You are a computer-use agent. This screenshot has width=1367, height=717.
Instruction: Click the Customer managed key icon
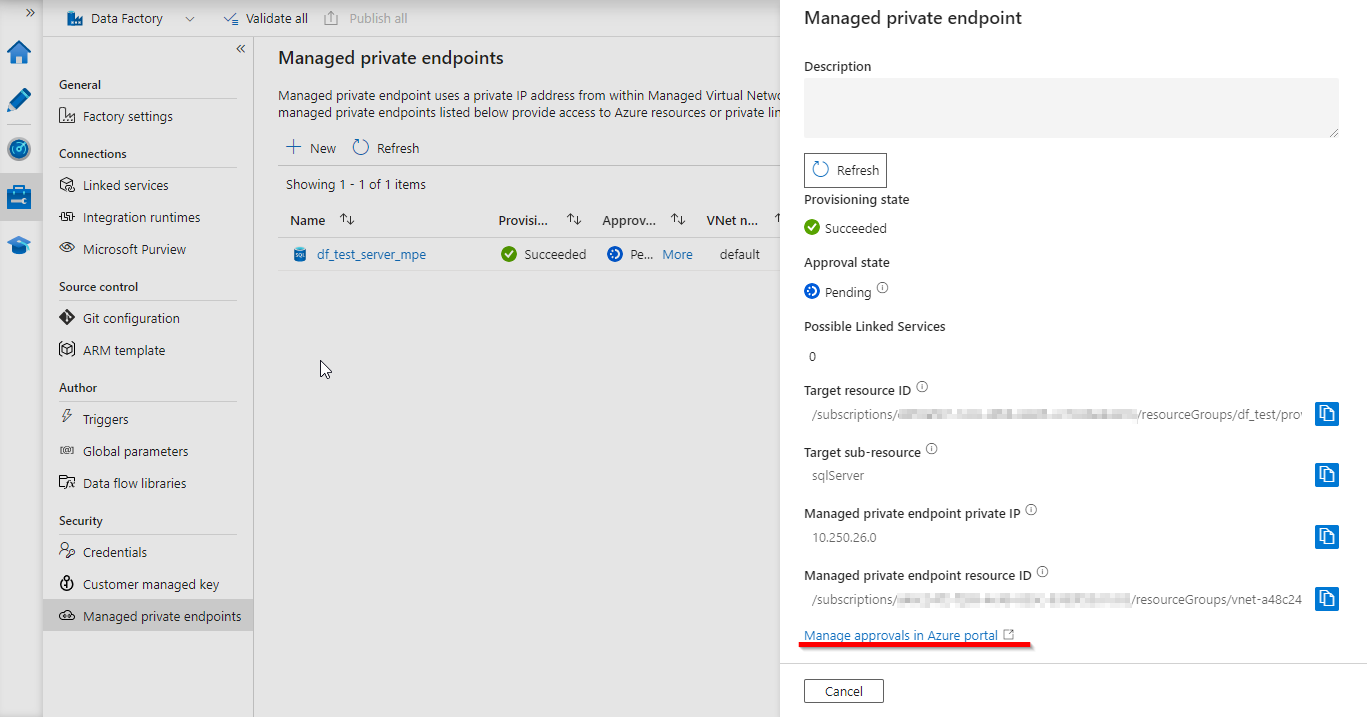[x=67, y=584]
